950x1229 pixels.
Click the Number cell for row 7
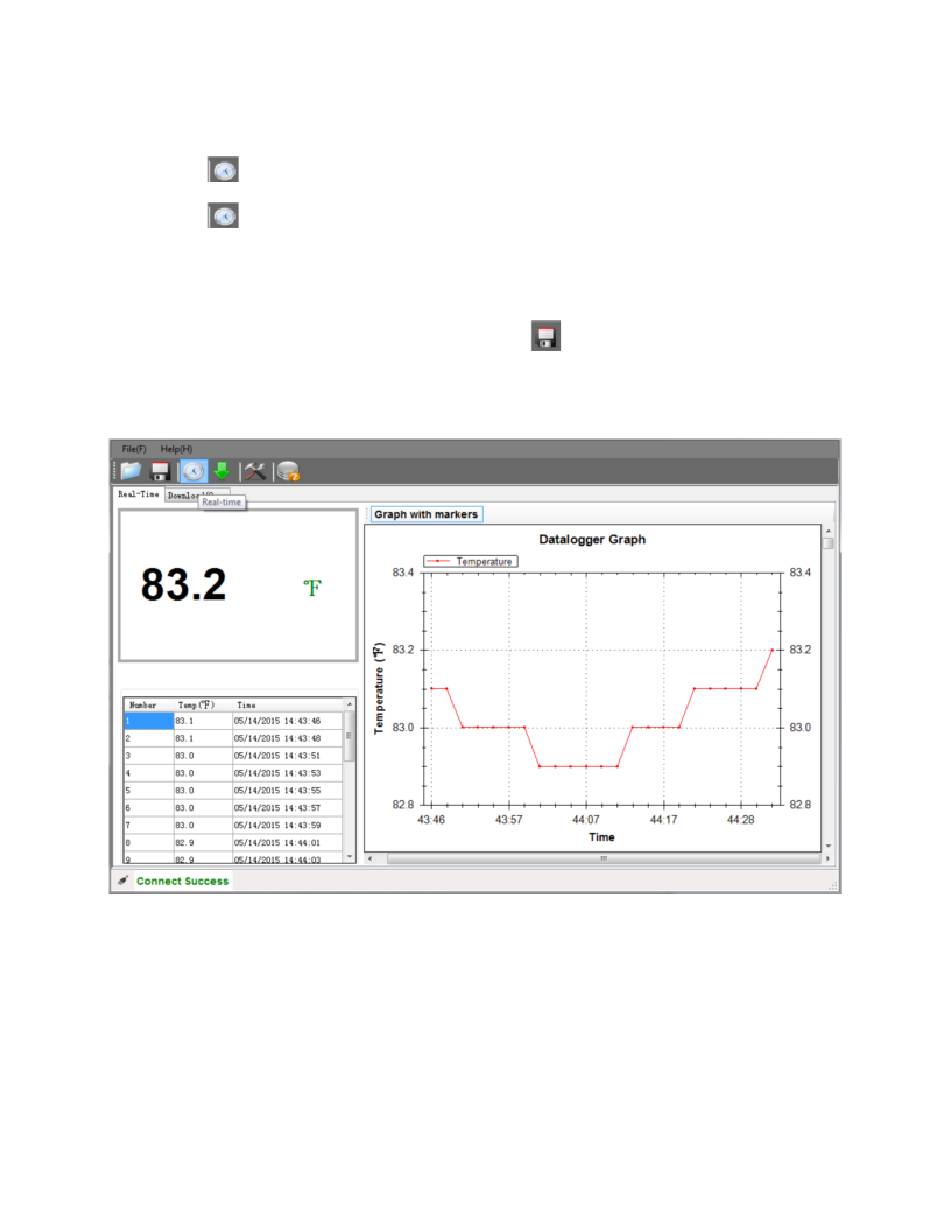(x=149, y=825)
